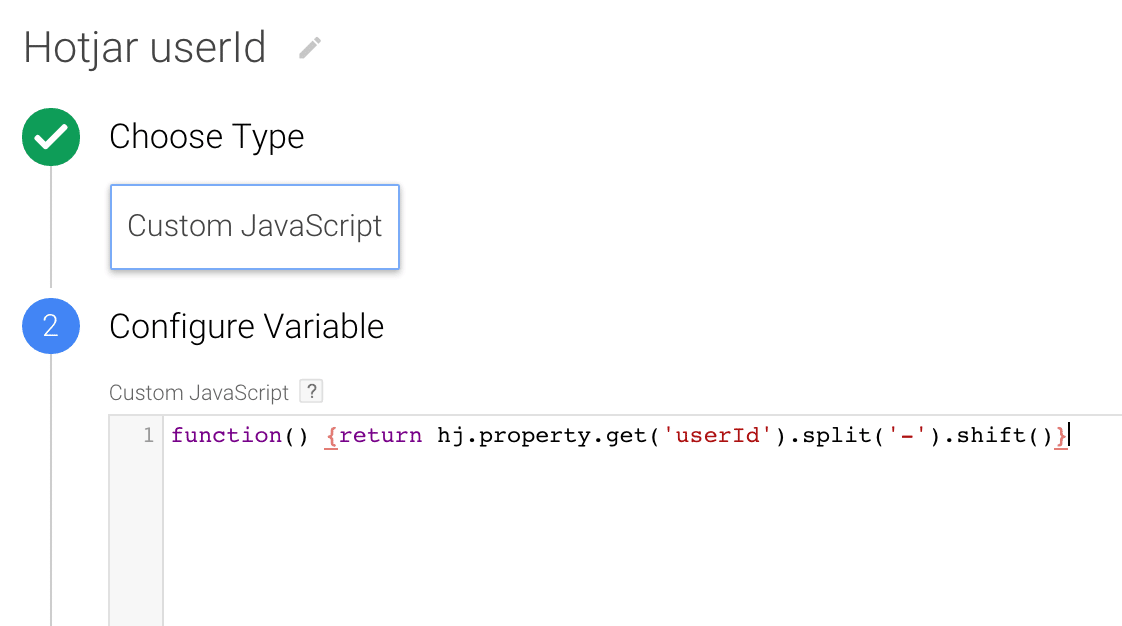
Task: Click the .shift() call in the code
Action: pyautogui.click(x=998, y=435)
